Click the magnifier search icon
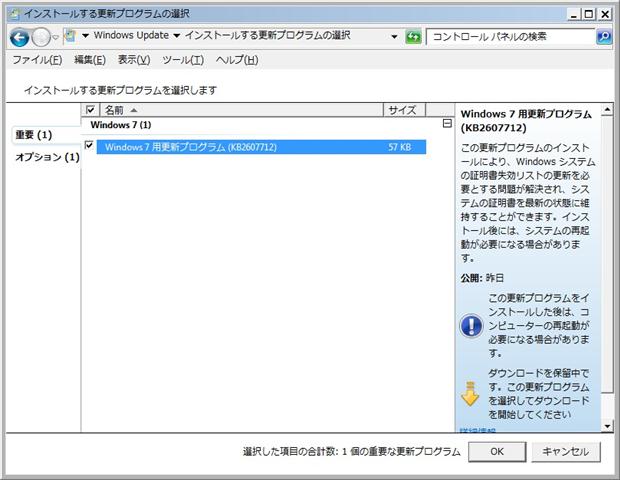This screenshot has height=480, width=620. 604,37
